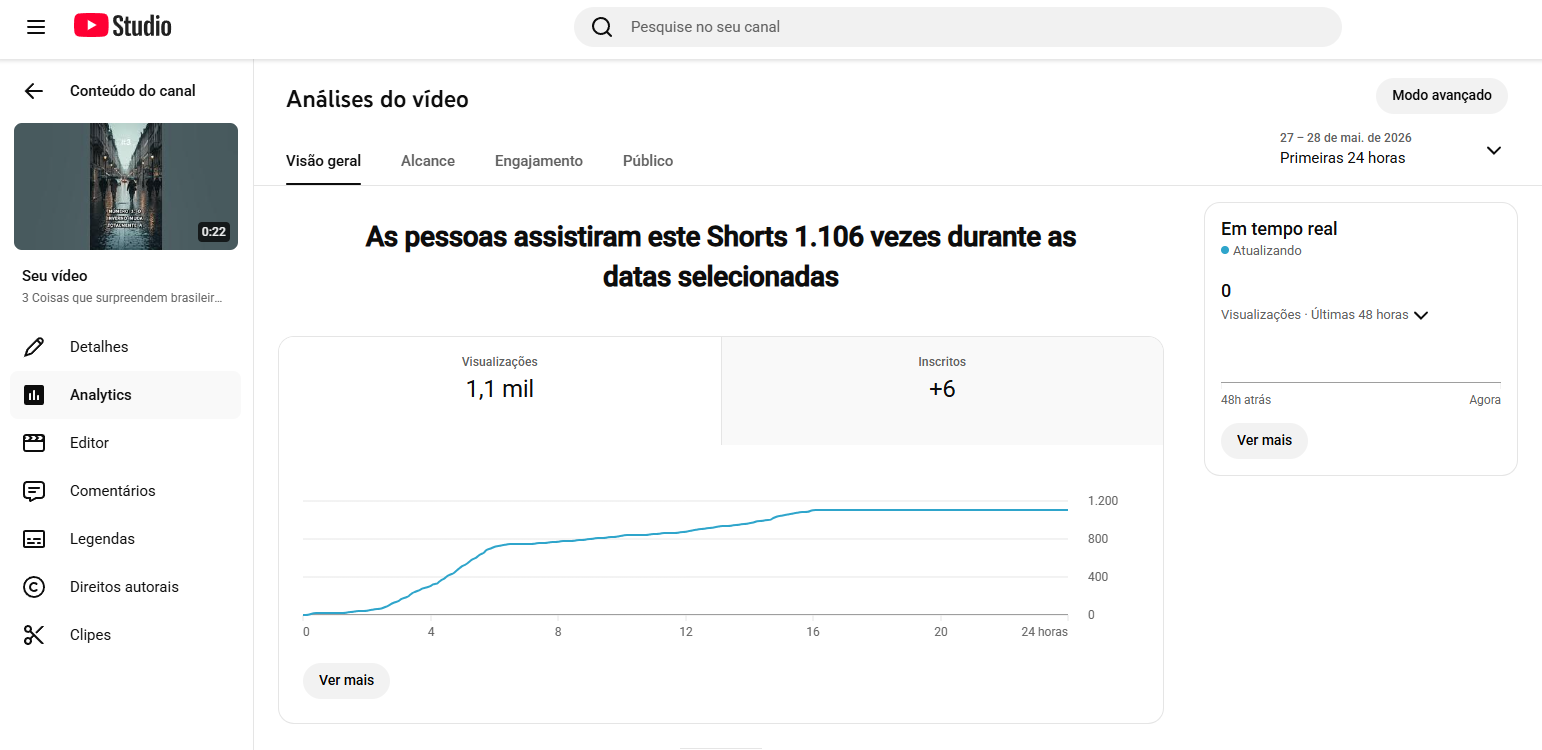Click the Analytics bar chart icon
Viewport: 1542px width, 750px height.
coord(34,395)
